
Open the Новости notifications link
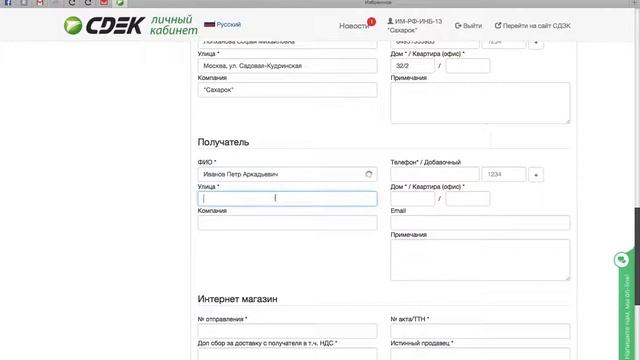click(x=354, y=26)
